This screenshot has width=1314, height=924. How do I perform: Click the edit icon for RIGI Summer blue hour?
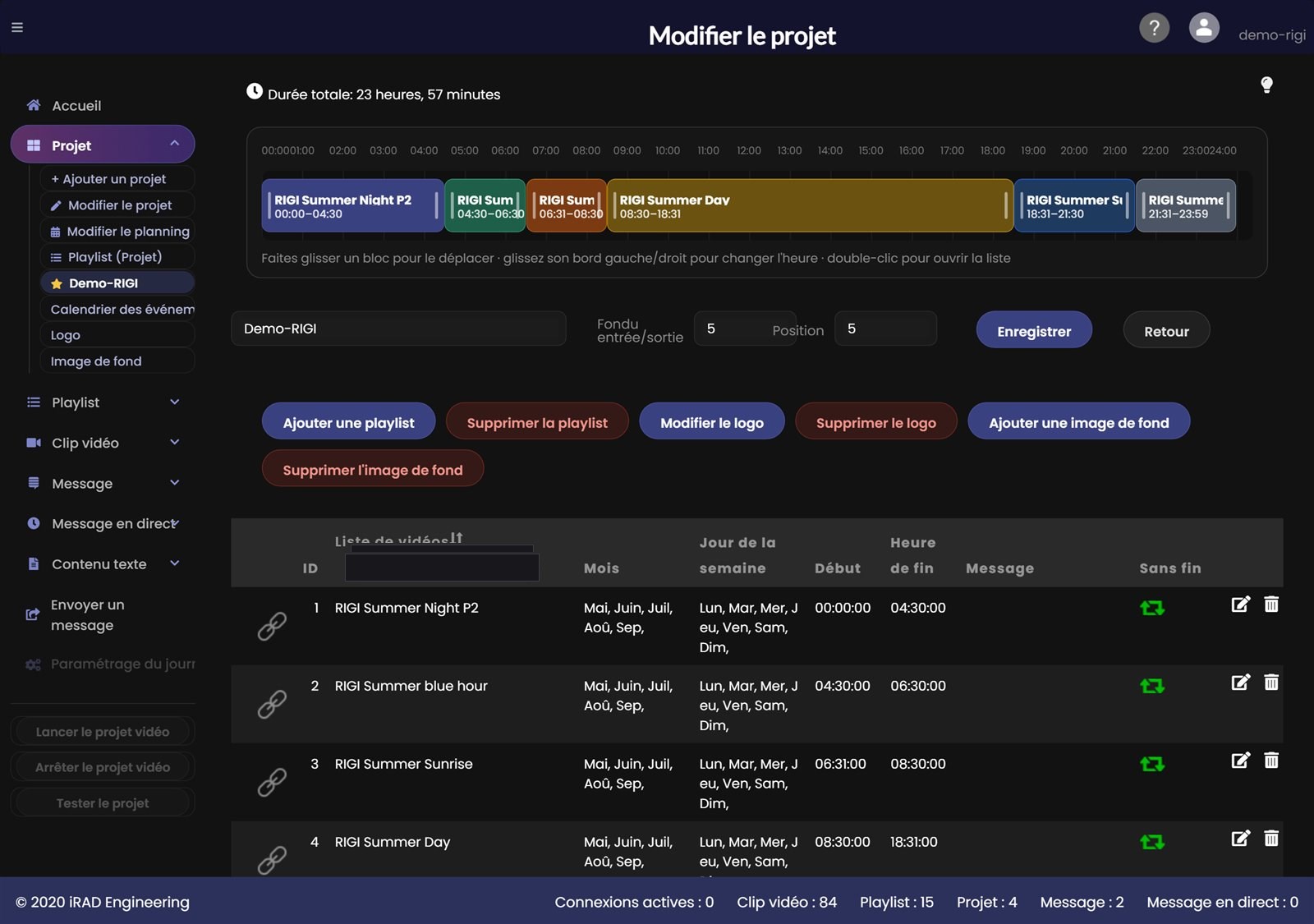(1240, 683)
